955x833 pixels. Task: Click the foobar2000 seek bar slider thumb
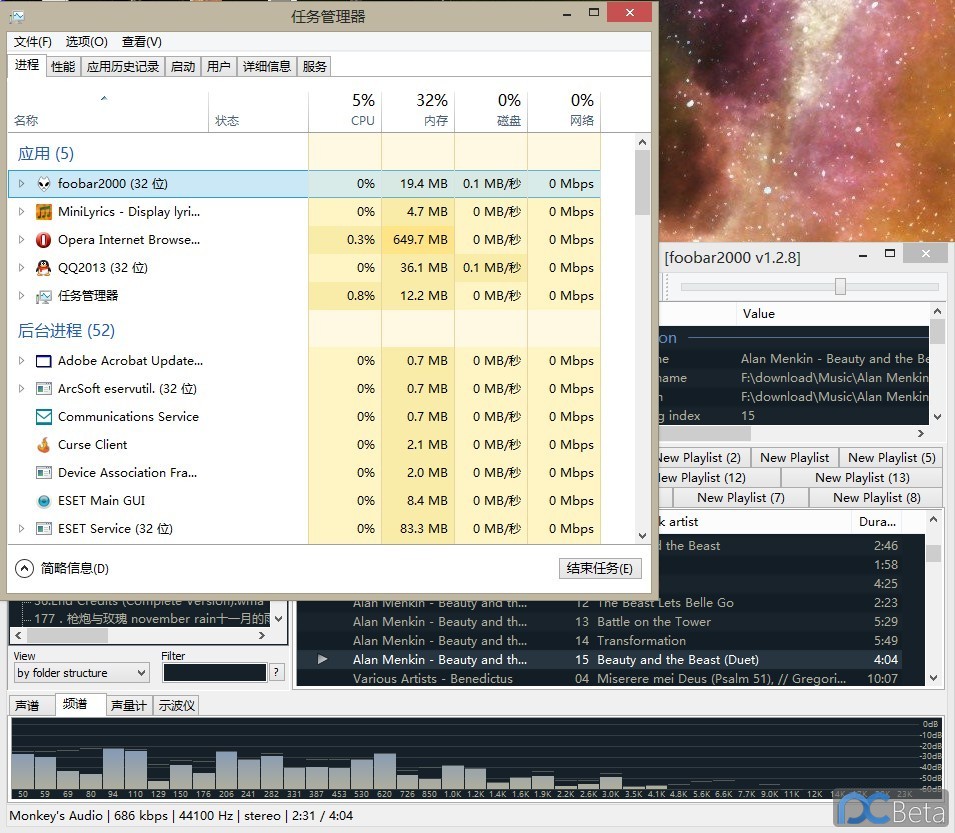[x=840, y=286]
